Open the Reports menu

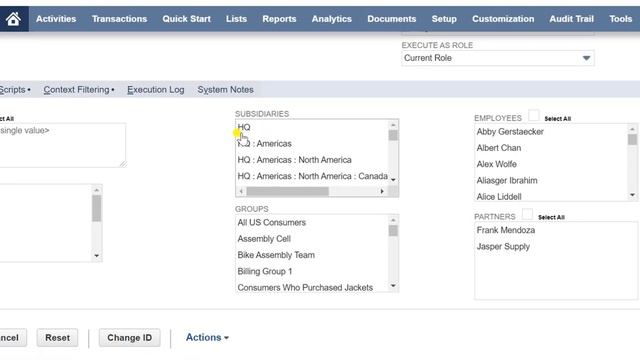tap(279, 19)
